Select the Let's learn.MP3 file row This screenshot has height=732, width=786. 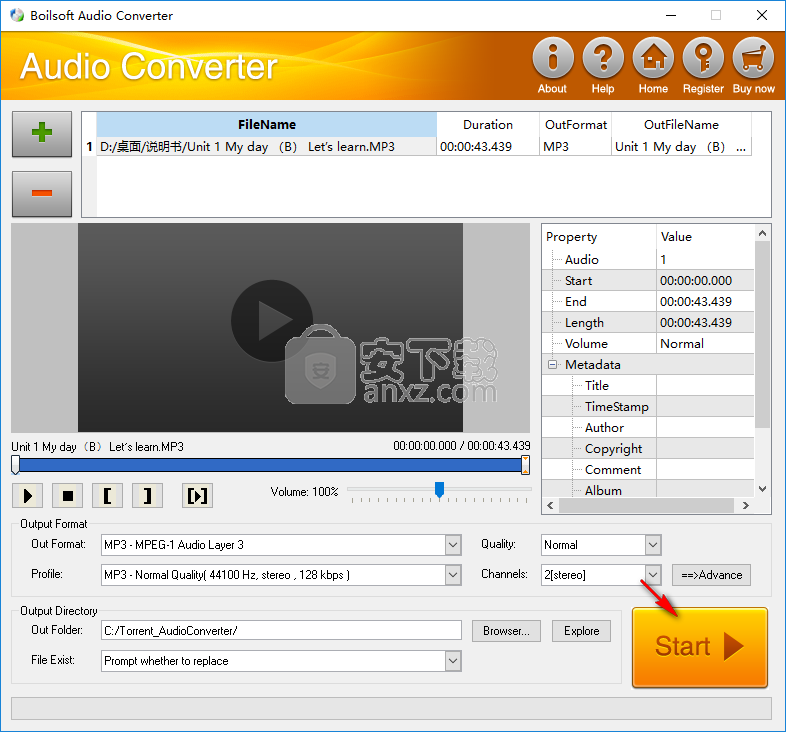267,146
